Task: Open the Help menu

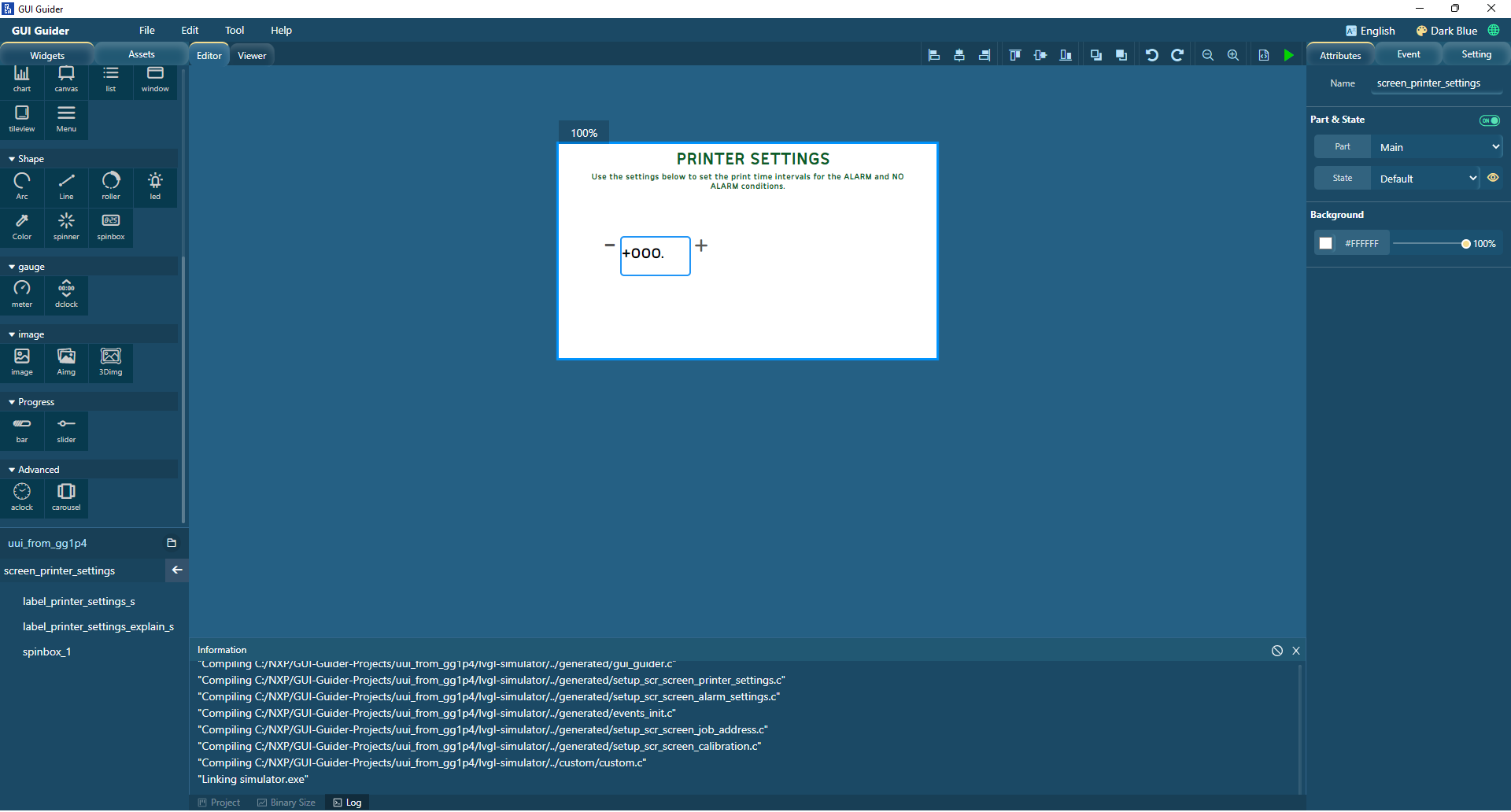Action: [281, 31]
